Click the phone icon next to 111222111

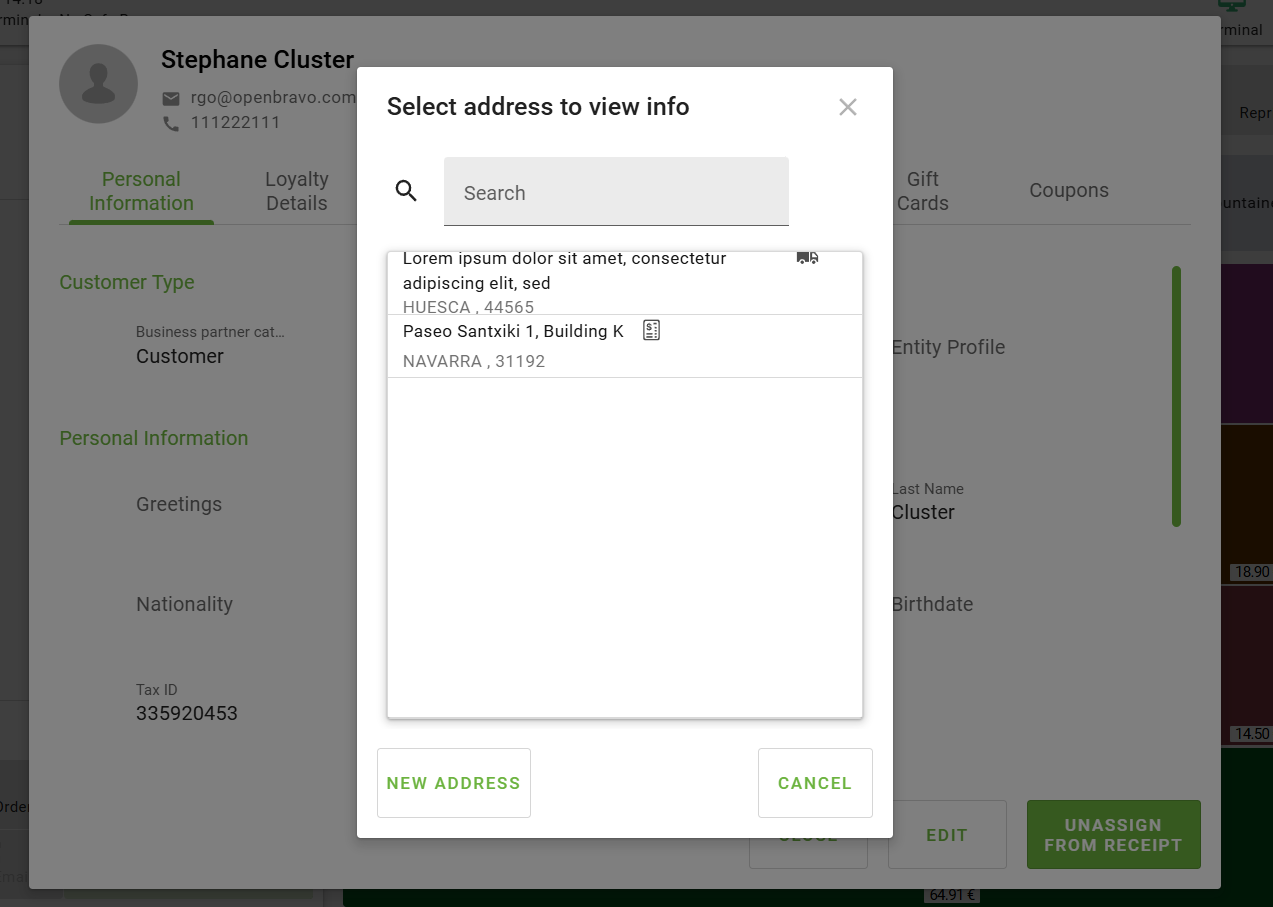coord(171,123)
